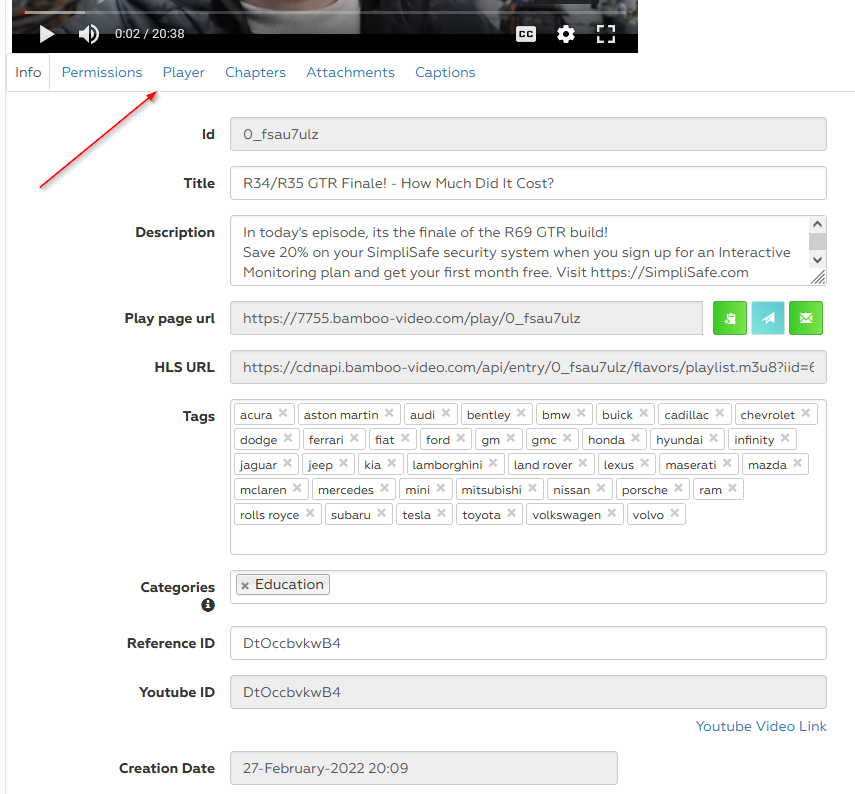The width and height of the screenshot is (855, 794).
Task: Remove the cadillac tag
Action: [720, 413]
